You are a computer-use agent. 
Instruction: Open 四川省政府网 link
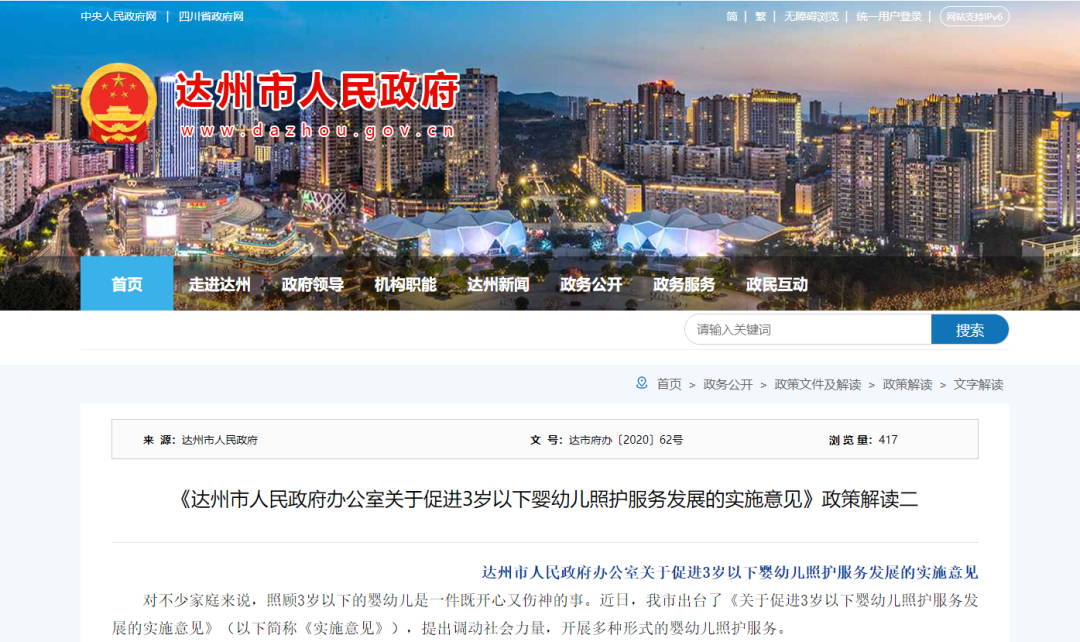[x=211, y=17]
